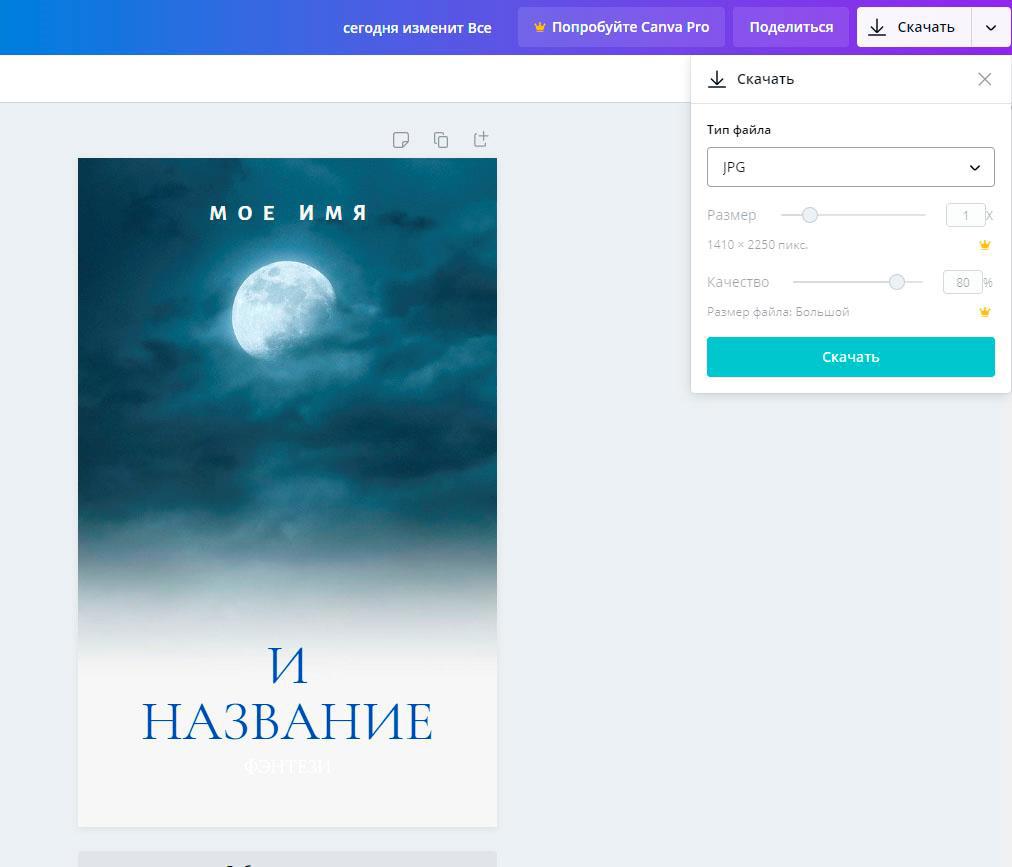Click Попробуйте Canva Pro button

(621, 27)
